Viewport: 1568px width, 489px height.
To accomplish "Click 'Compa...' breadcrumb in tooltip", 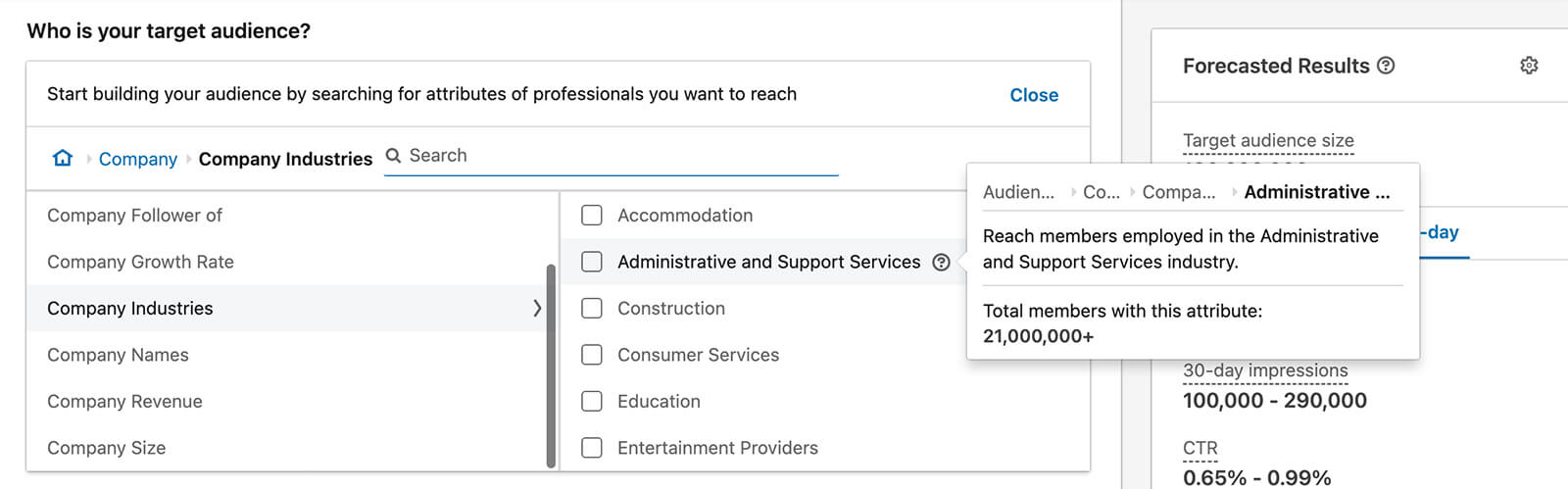I will 1179,192.
